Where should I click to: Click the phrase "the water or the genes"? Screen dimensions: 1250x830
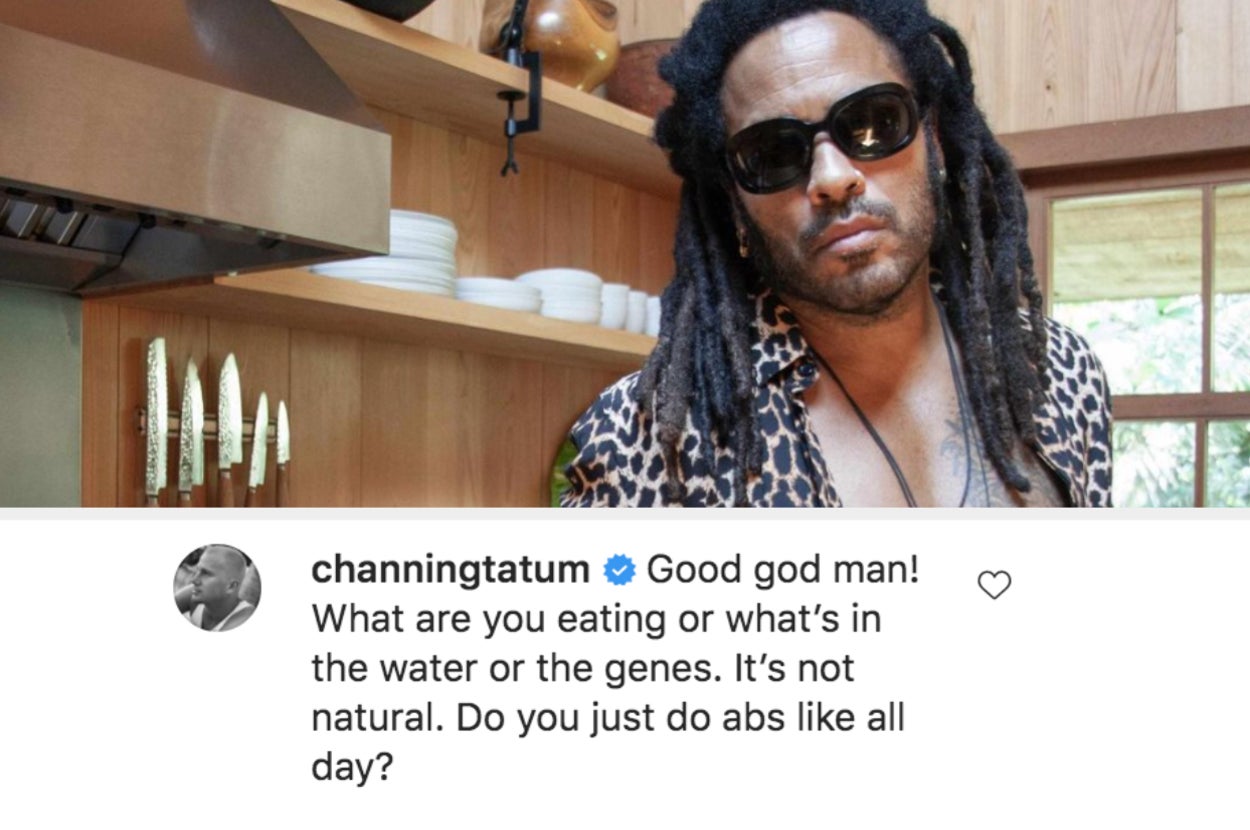pos(513,668)
